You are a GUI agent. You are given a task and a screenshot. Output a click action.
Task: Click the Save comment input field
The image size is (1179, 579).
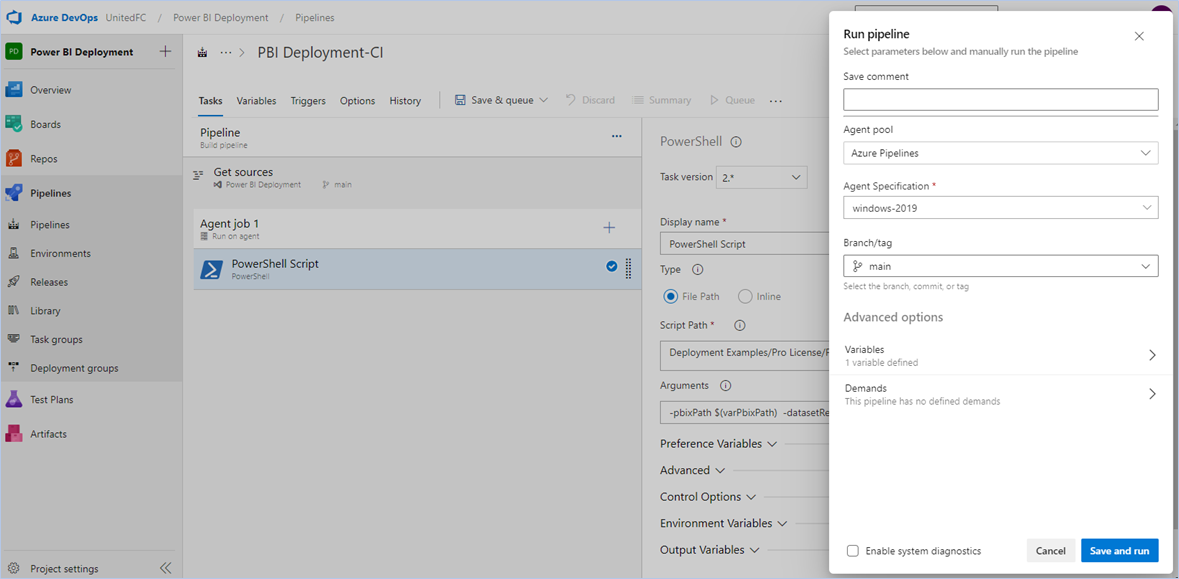coord(1001,100)
